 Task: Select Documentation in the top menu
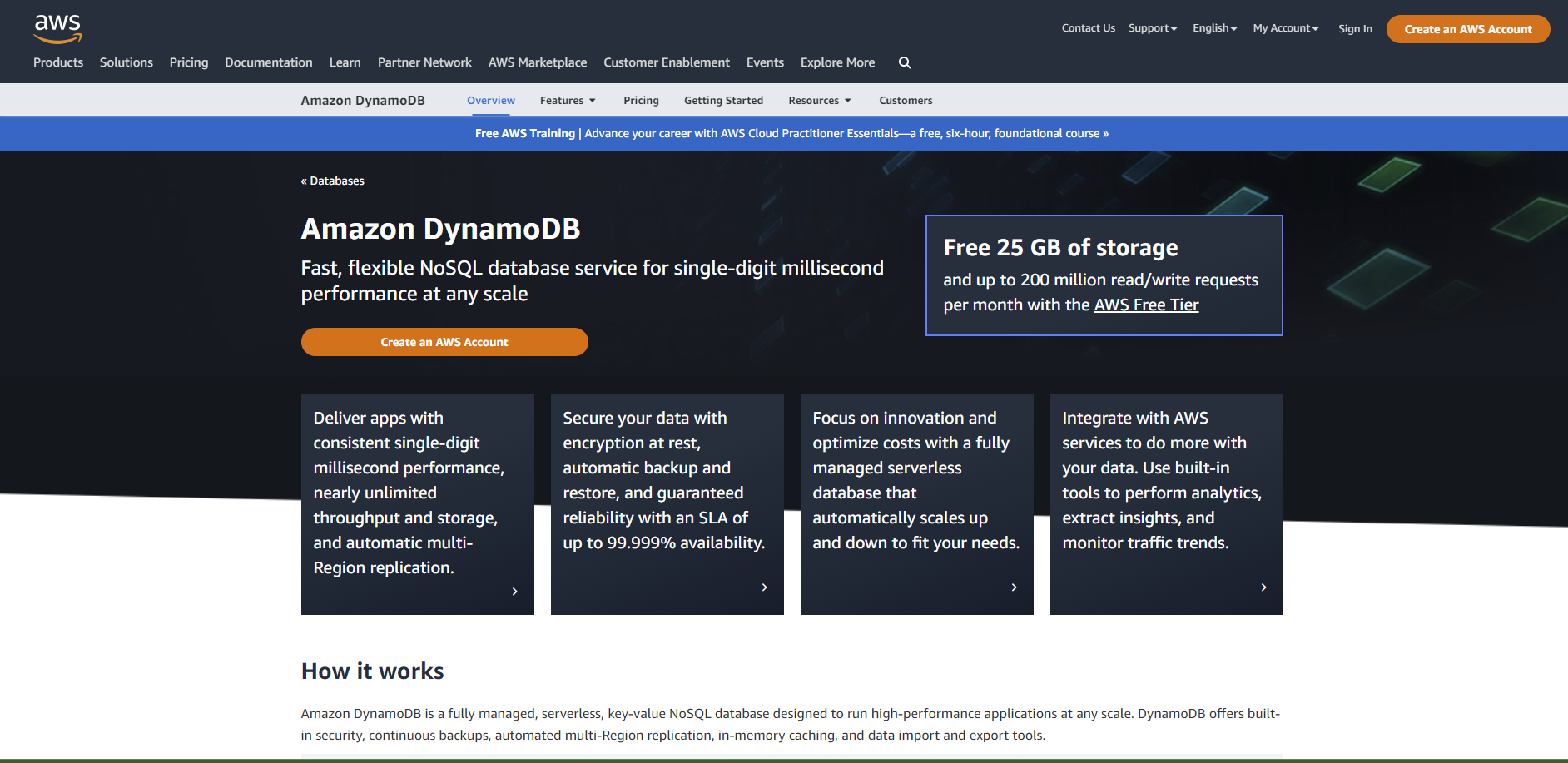point(268,62)
